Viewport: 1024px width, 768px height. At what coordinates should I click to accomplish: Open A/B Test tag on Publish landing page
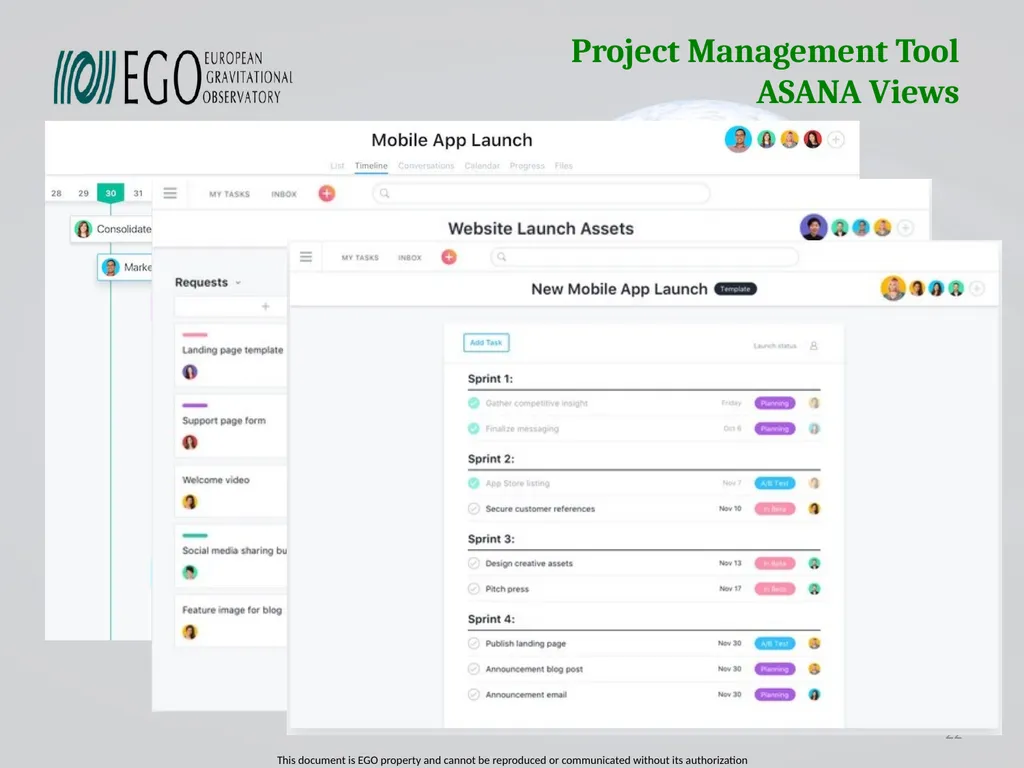click(x=775, y=643)
